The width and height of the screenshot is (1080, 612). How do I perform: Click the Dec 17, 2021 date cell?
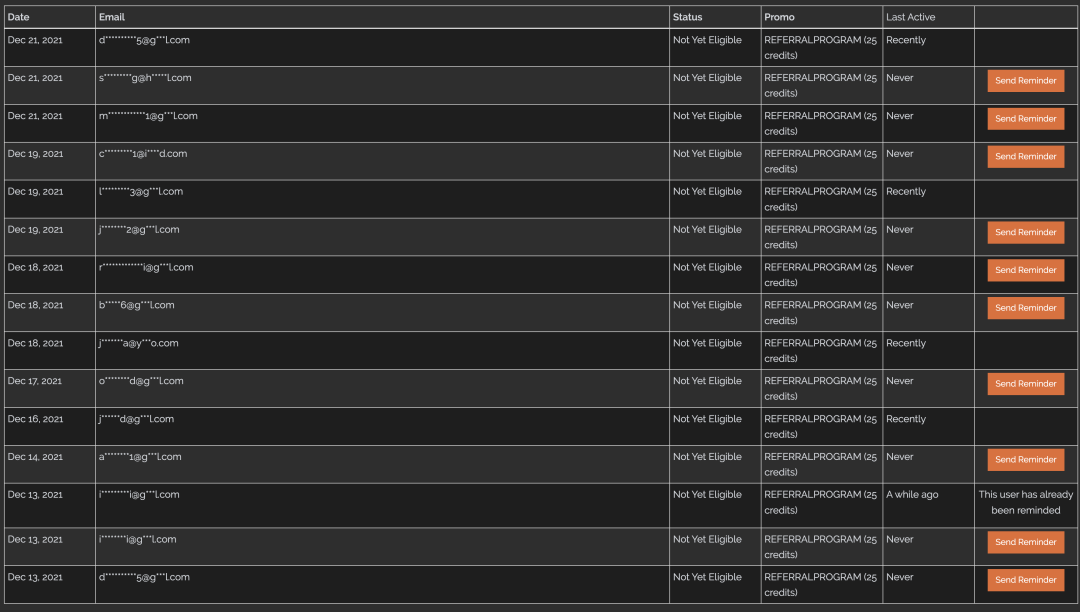pyautogui.click(x=50, y=388)
